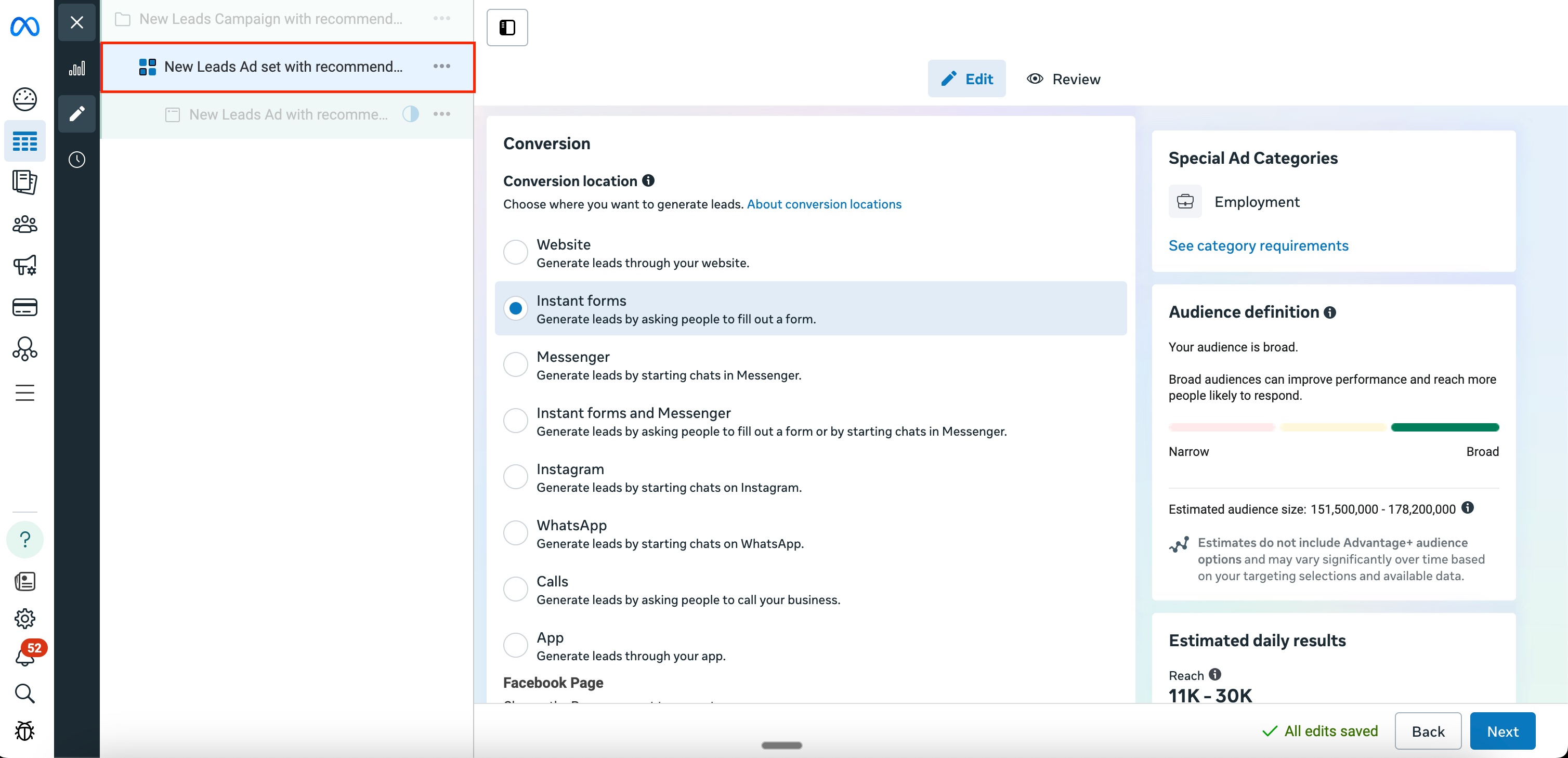Select the Website conversion location

click(516, 252)
